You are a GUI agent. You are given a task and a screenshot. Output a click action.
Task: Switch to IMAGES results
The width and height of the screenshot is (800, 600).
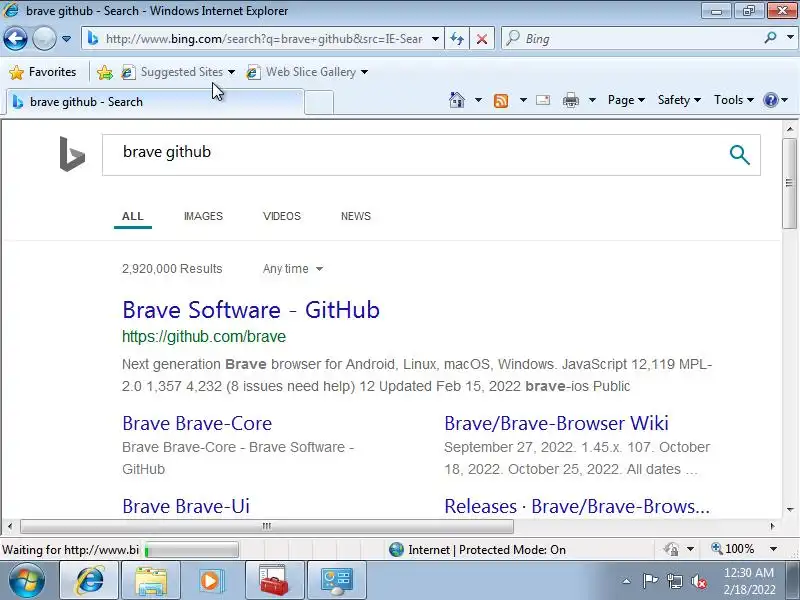(203, 216)
